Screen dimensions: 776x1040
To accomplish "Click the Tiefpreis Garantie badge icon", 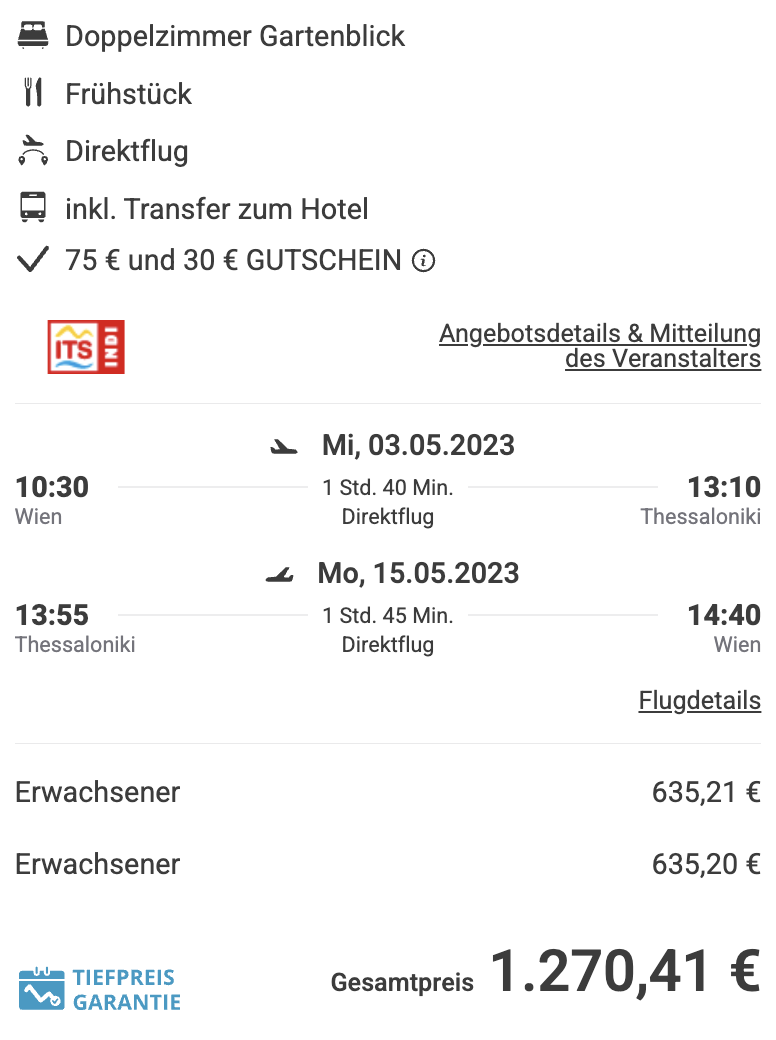I will pos(41,989).
